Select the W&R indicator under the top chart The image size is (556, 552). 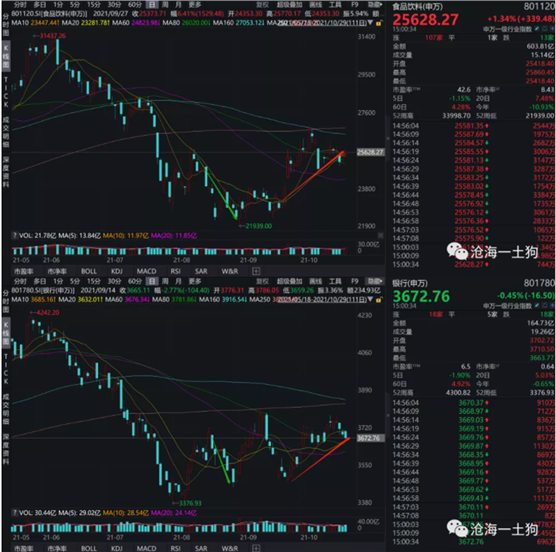click(230, 271)
